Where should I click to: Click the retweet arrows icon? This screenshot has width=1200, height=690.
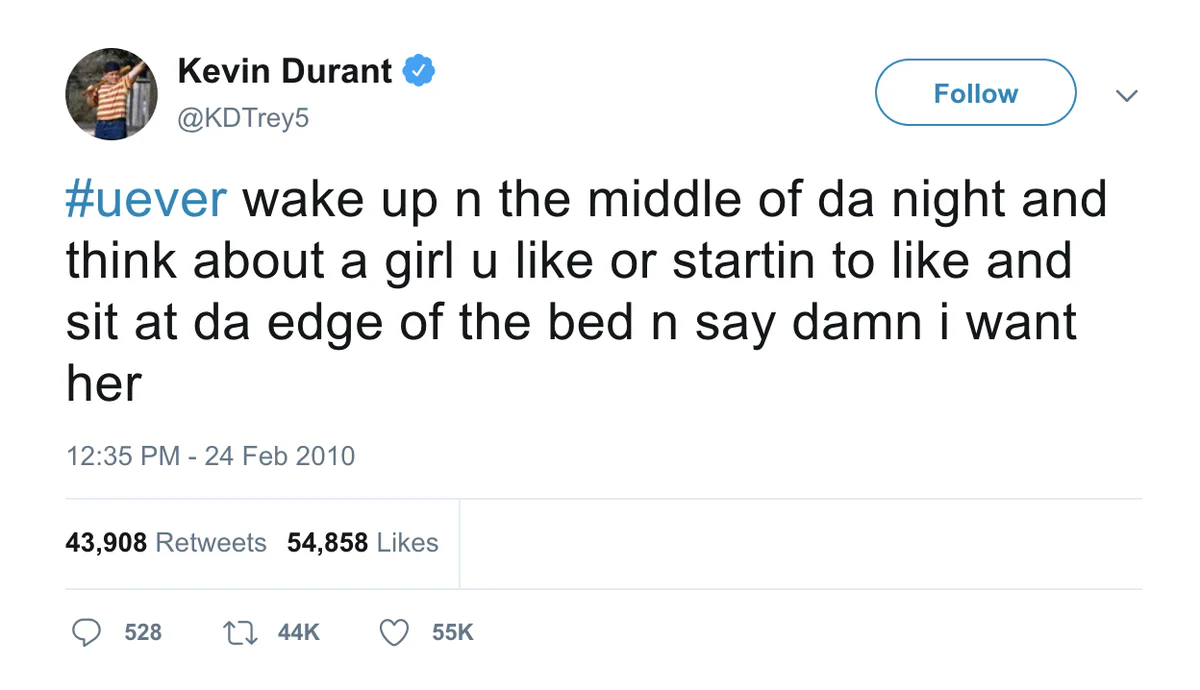click(x=240, y=632)
